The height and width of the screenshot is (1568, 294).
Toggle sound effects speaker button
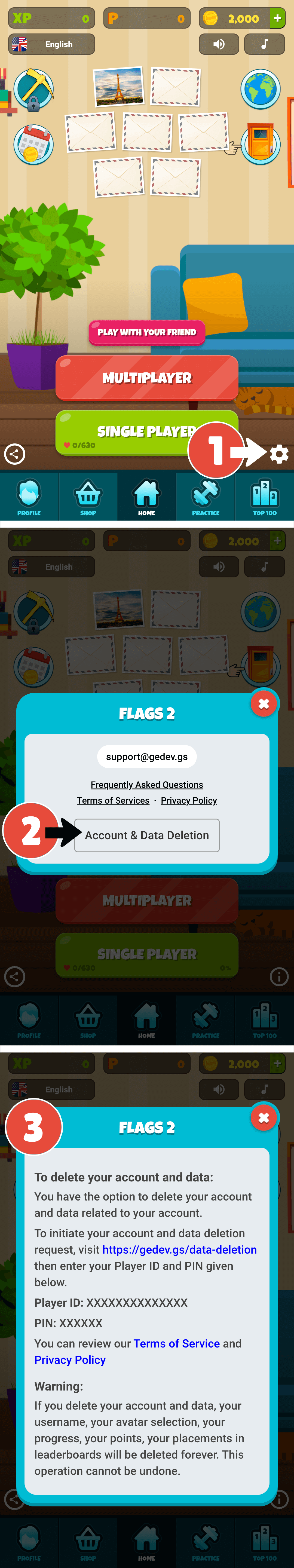(219, 44)
